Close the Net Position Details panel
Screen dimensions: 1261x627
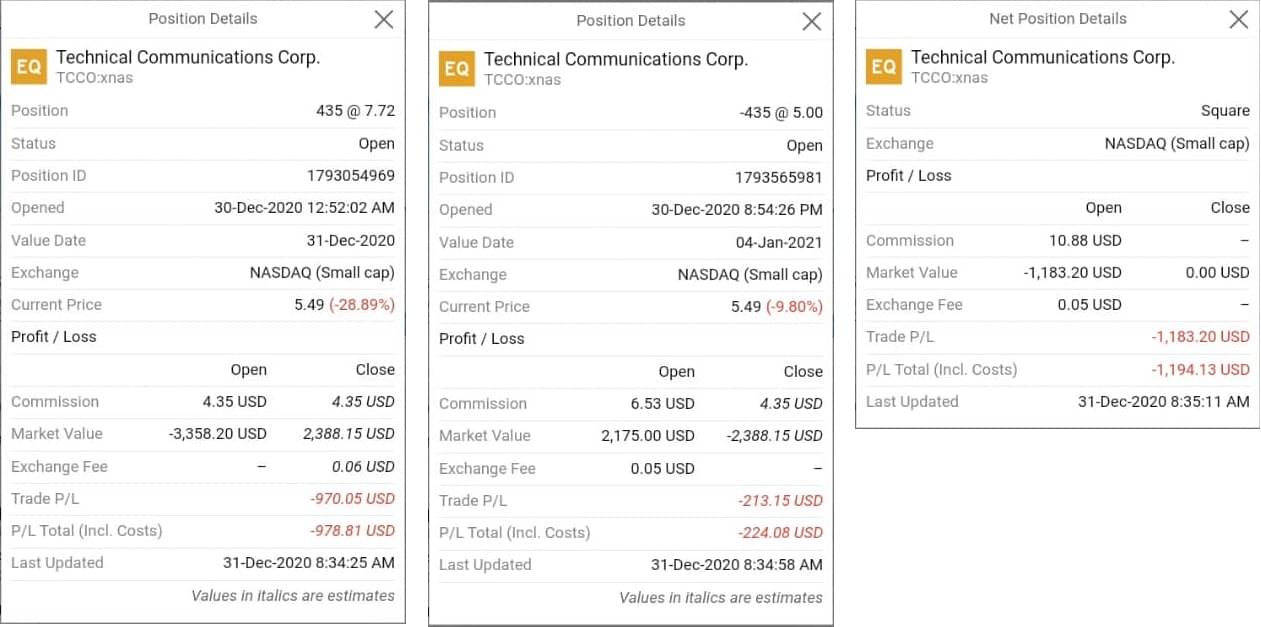1239,19
